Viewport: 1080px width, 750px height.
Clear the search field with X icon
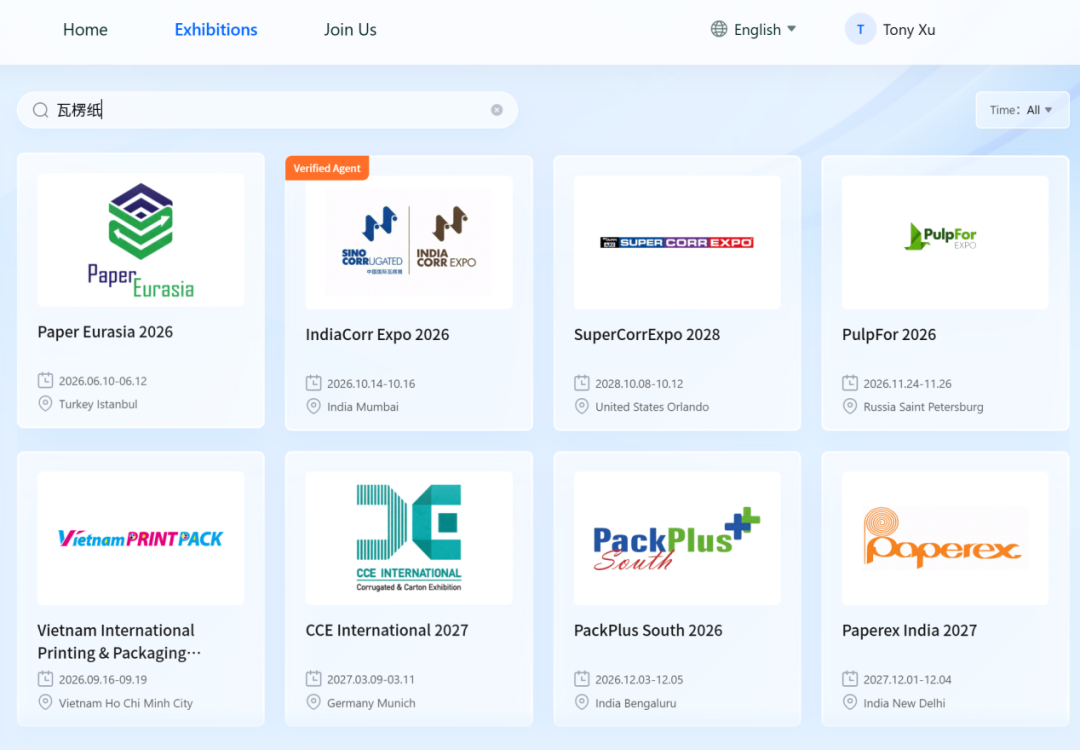pyautogui.click(x=497, y=110)
